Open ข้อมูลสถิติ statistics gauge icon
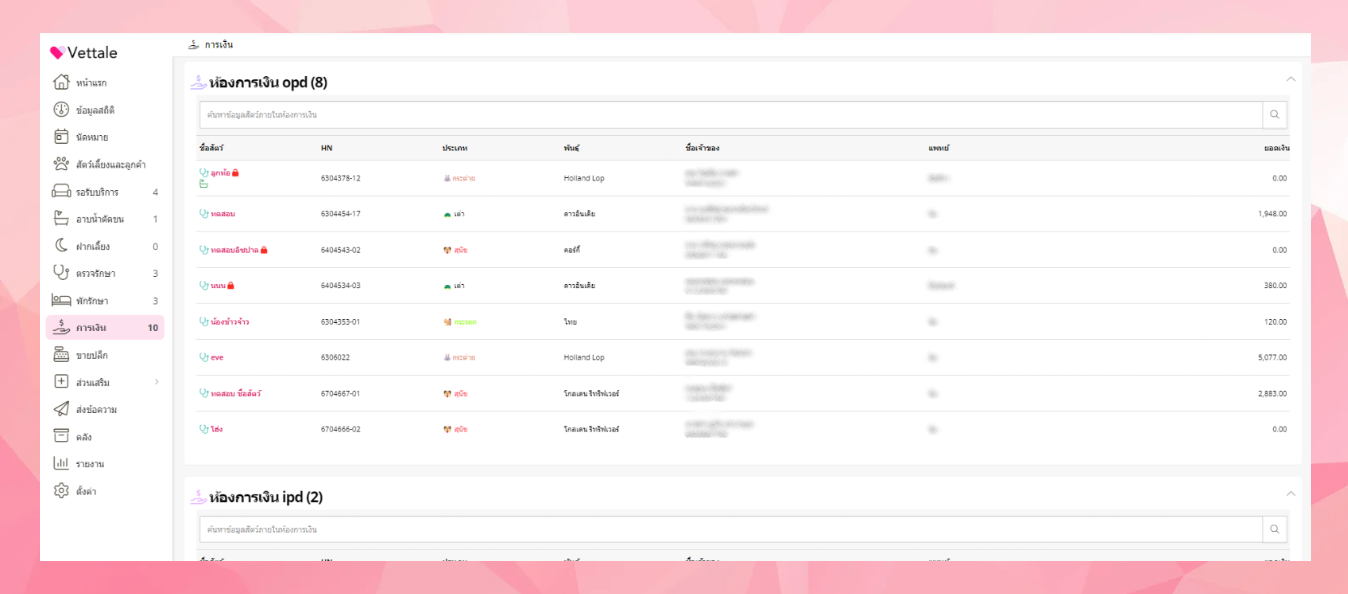Screen dimensions: 1348x594 pyautogui.click(x=61, y=110)
